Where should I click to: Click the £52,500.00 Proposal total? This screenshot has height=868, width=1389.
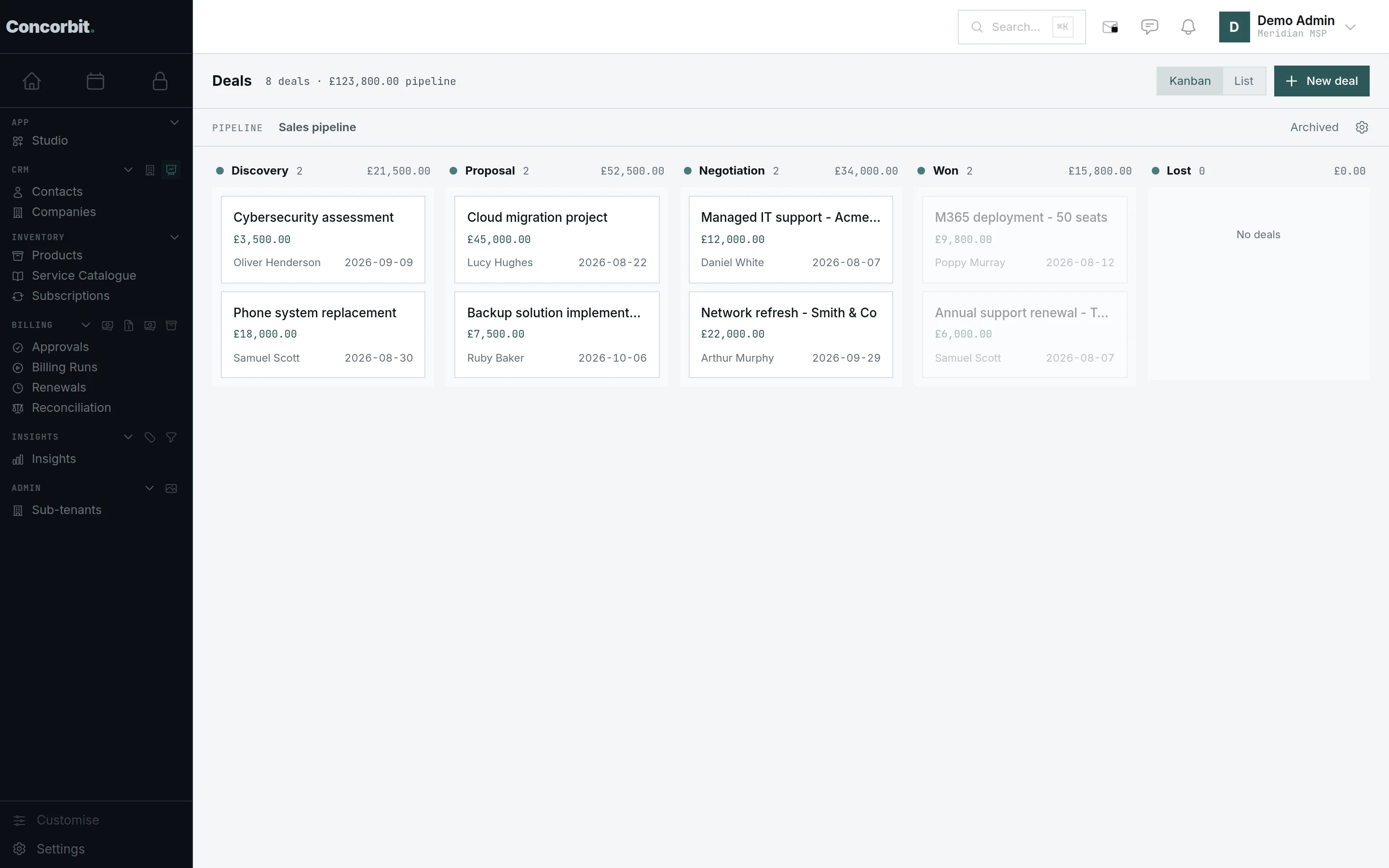(632, 171)
